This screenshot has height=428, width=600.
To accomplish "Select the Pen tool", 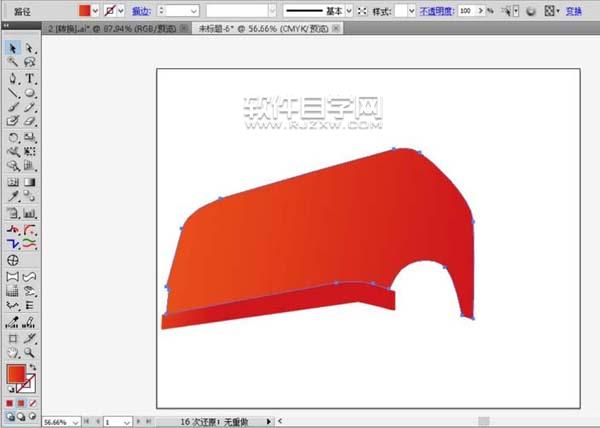I will [13, 78].
